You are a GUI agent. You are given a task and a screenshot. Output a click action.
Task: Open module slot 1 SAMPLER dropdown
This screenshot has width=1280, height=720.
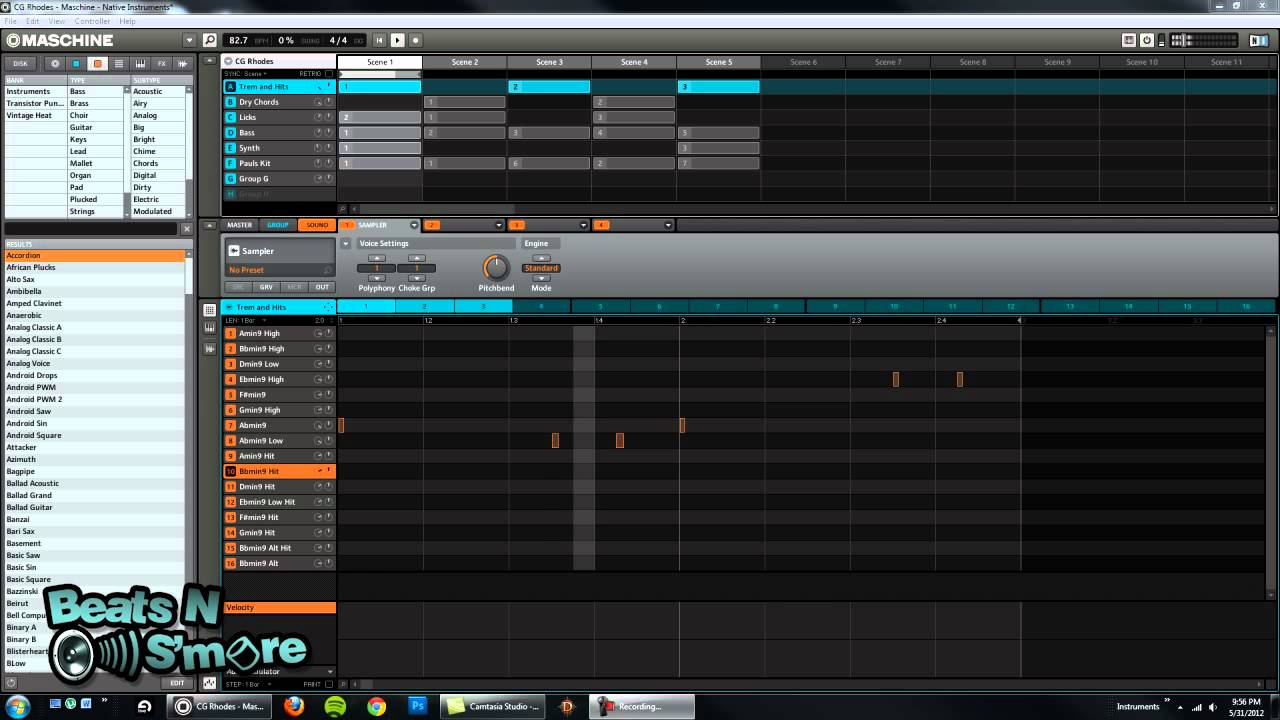pos(413,225)
